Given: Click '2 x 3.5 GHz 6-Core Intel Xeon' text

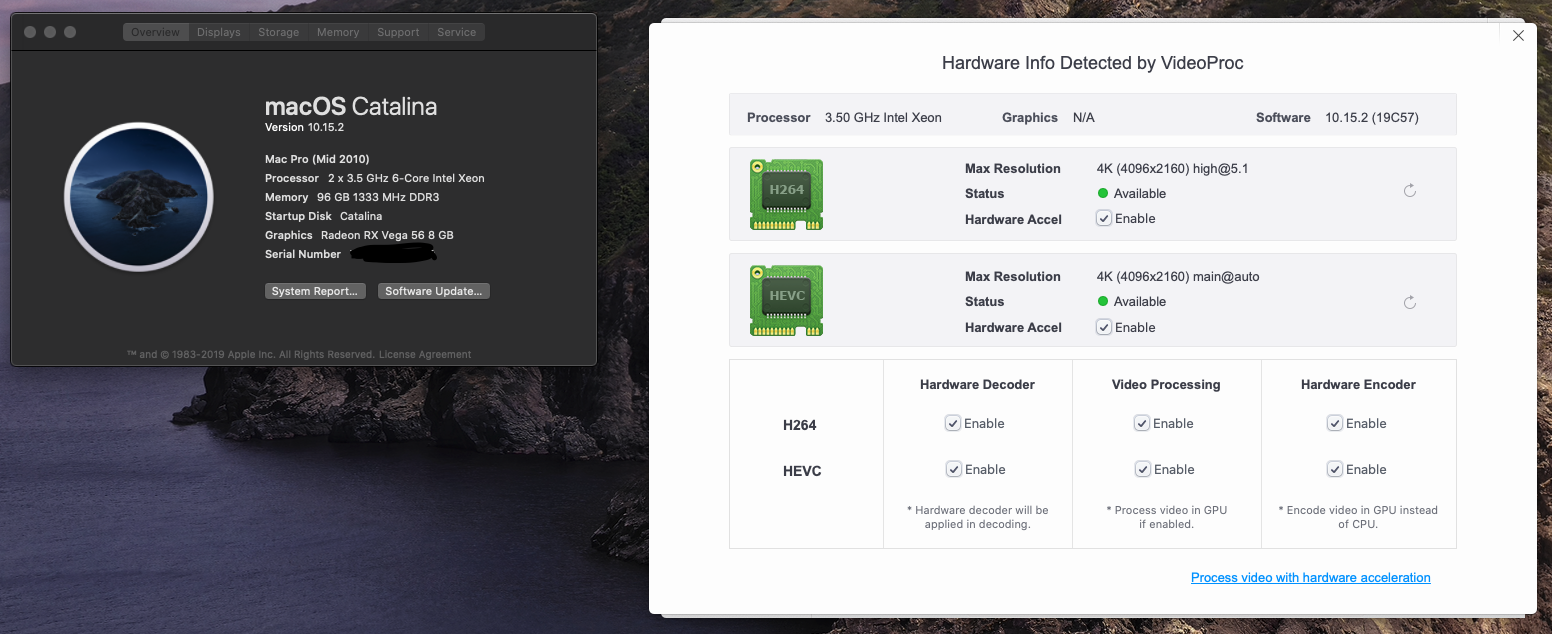Looking at the screenshot, I should (406, 178).
